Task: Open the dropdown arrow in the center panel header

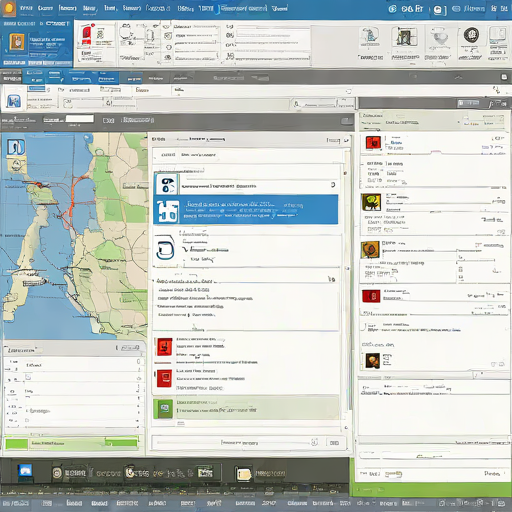Action: (x=347, y=141)
